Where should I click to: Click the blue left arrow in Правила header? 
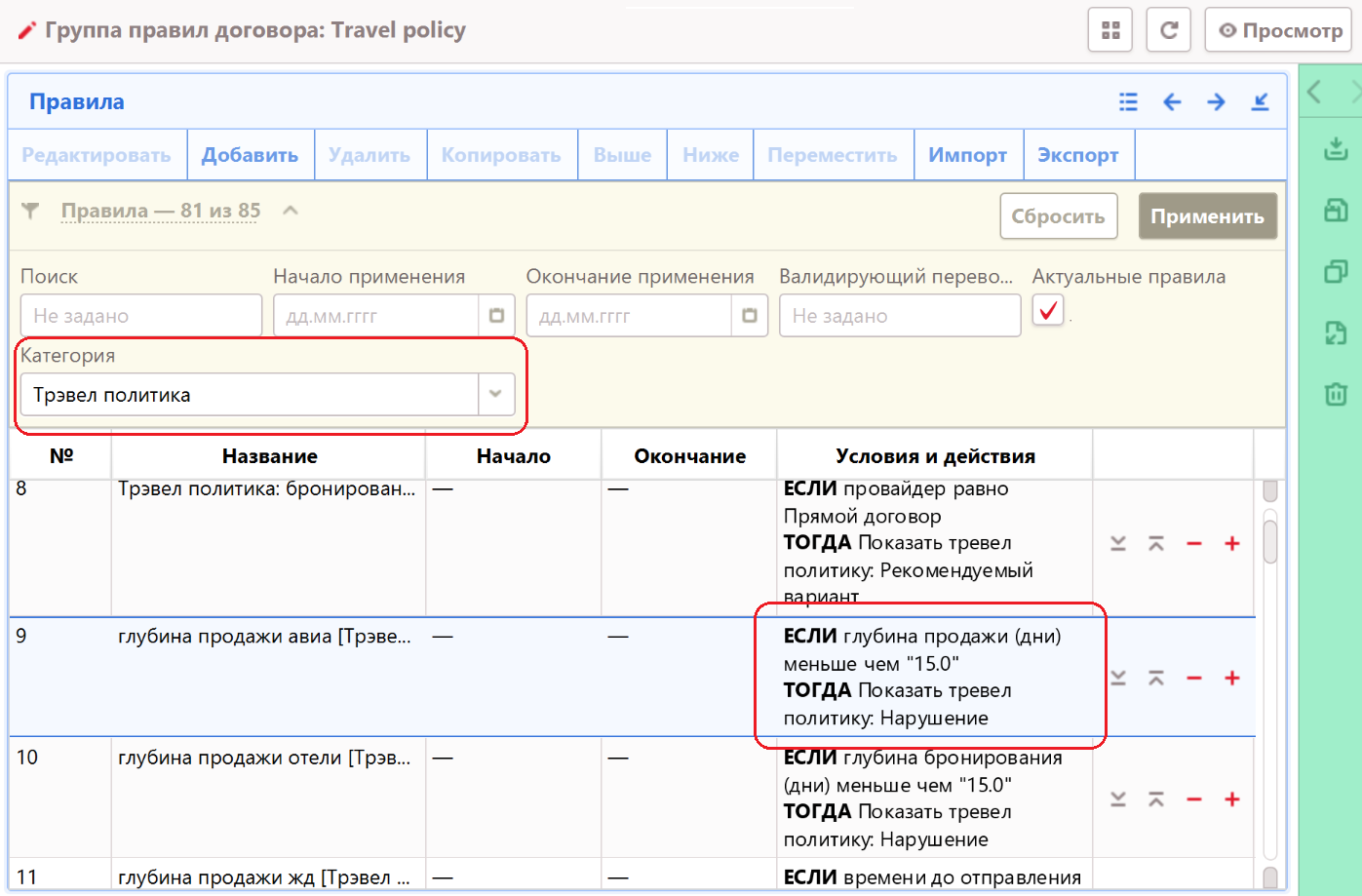(1172, 102)
